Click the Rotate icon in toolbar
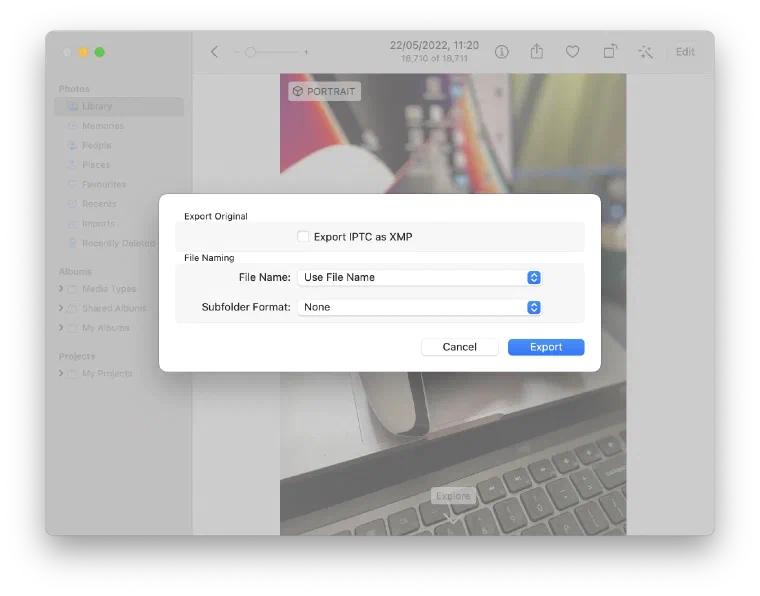This screenshot has width=760, height=596. 610,51
